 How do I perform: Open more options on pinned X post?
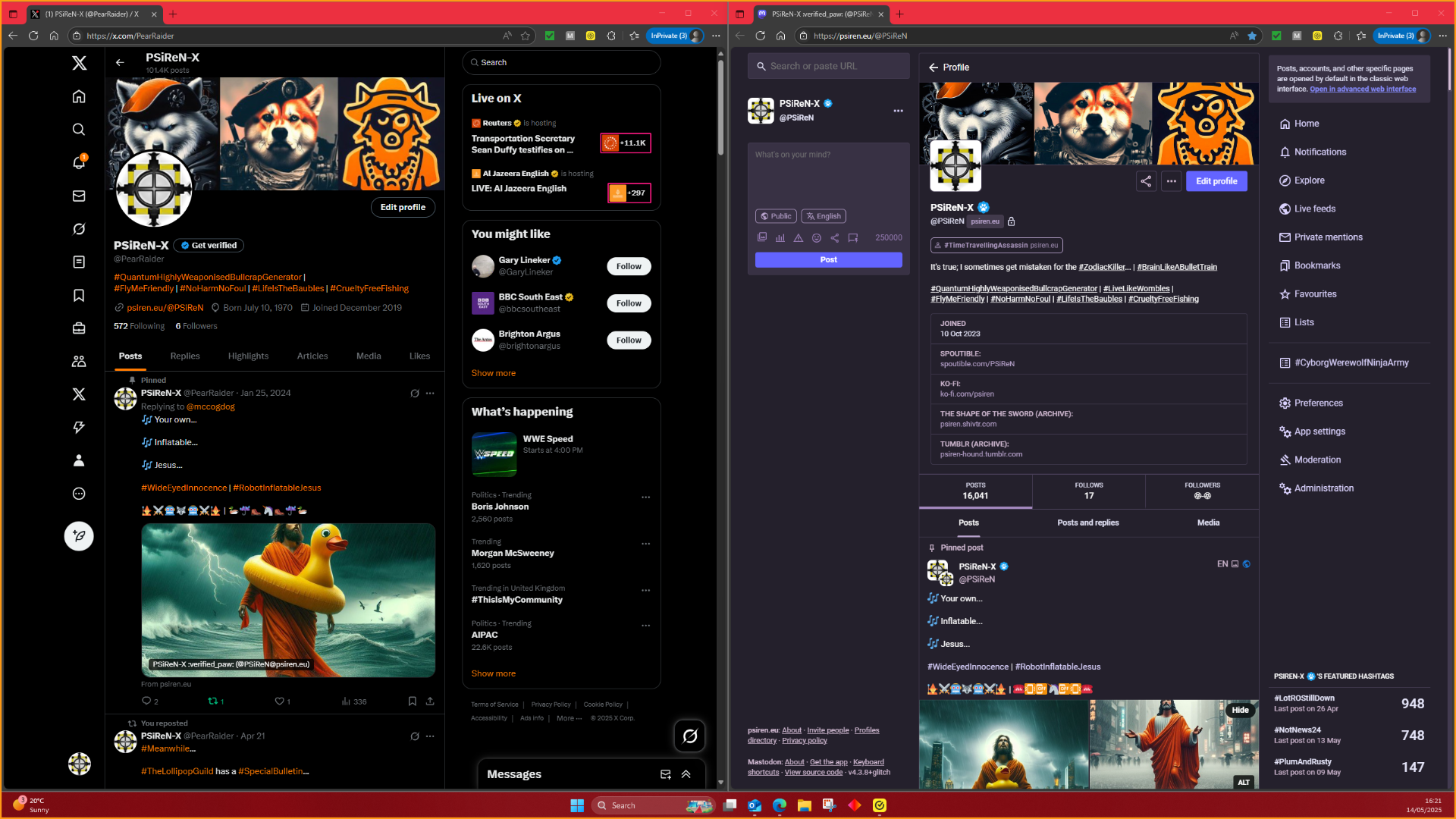click(430, 394)
